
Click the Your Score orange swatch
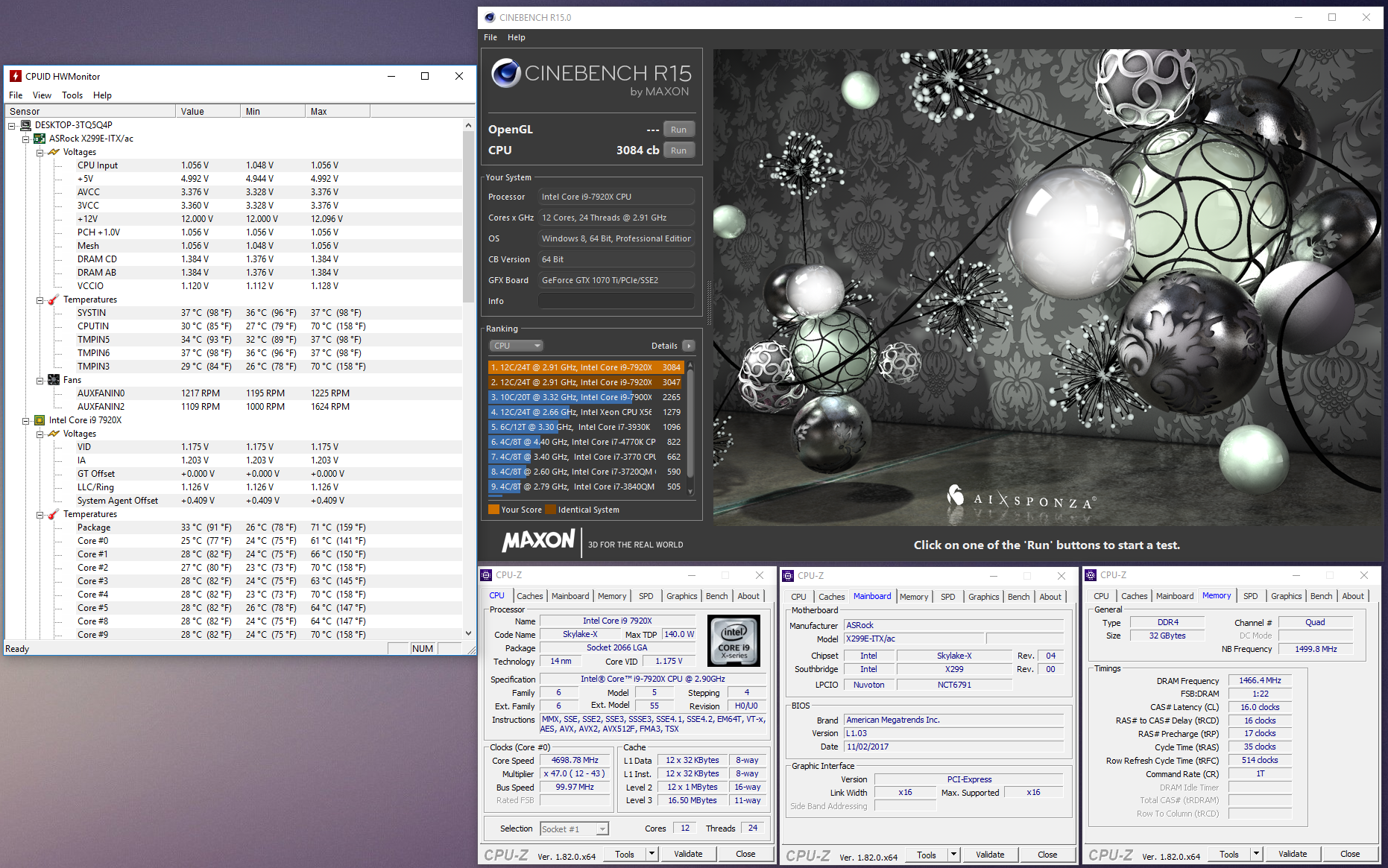click(493, 510)
